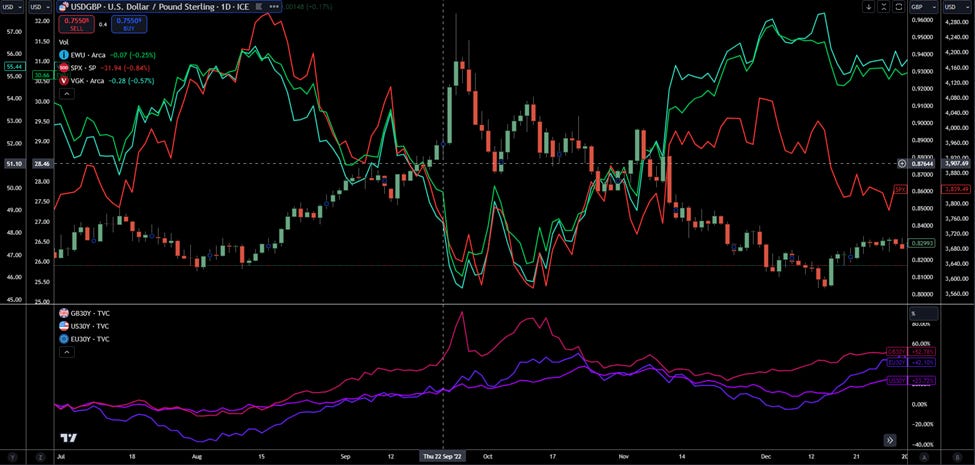Select the EU30Y - TVC legend row
975x465 pixels.
point(84,339)
